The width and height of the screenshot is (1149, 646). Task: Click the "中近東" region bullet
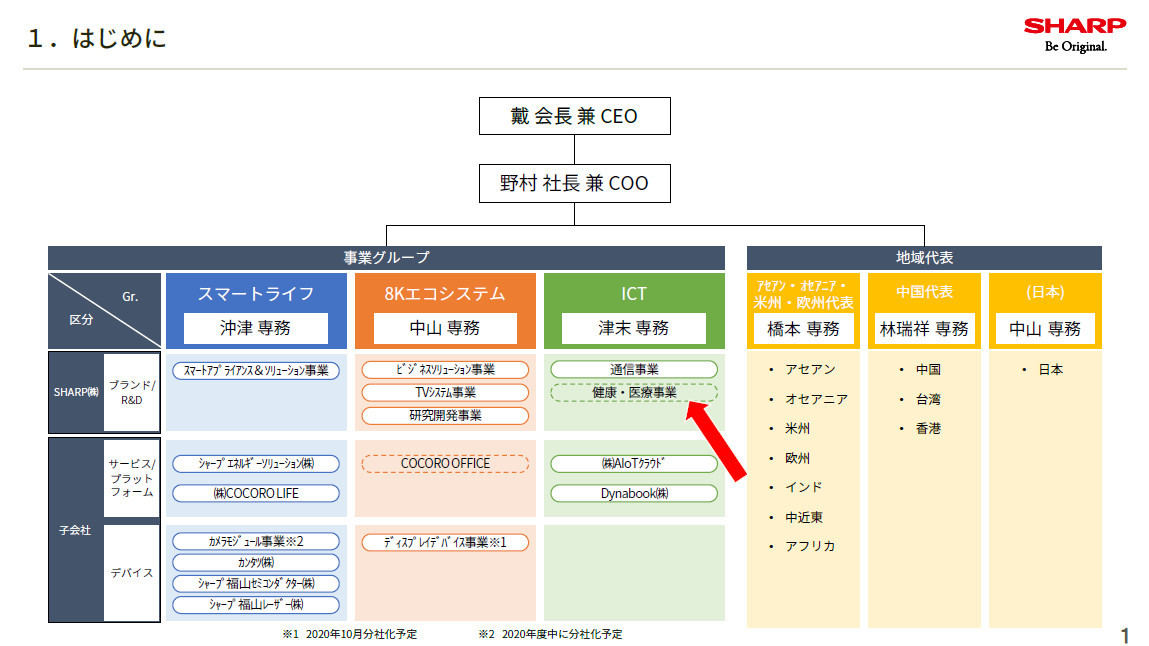[804, 517]
